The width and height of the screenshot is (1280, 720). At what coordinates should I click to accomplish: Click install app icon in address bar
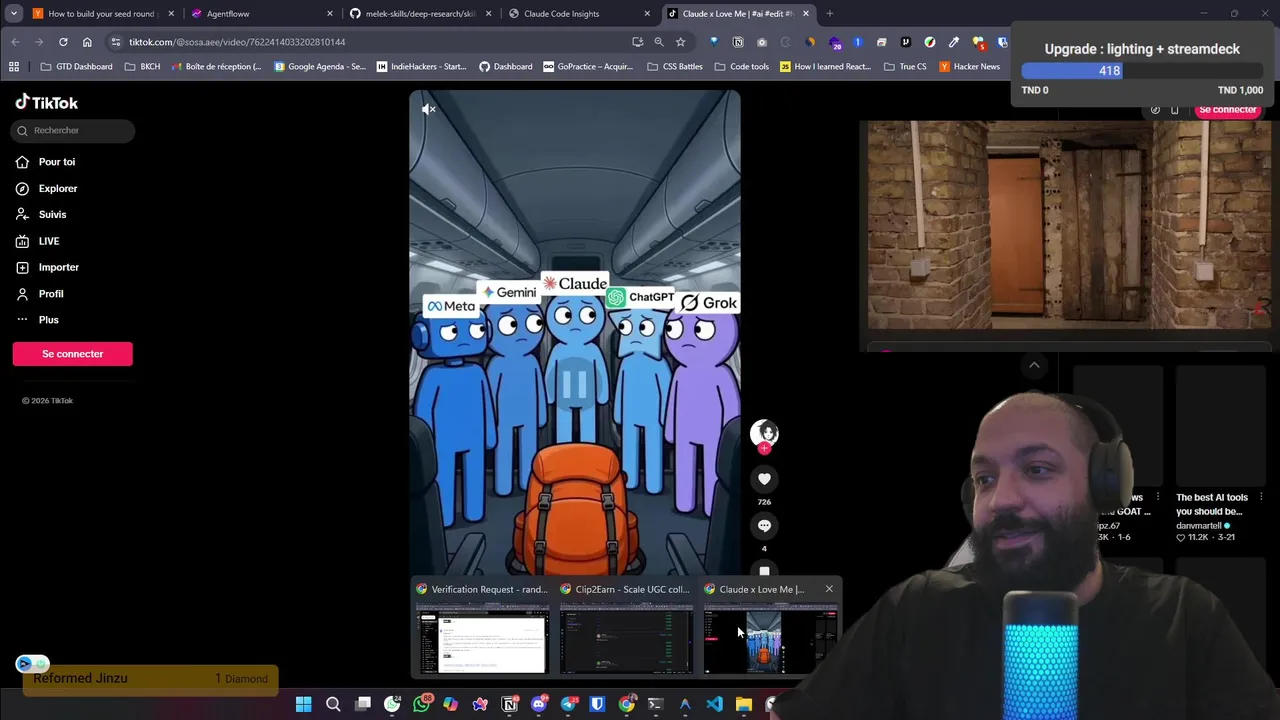637,42
